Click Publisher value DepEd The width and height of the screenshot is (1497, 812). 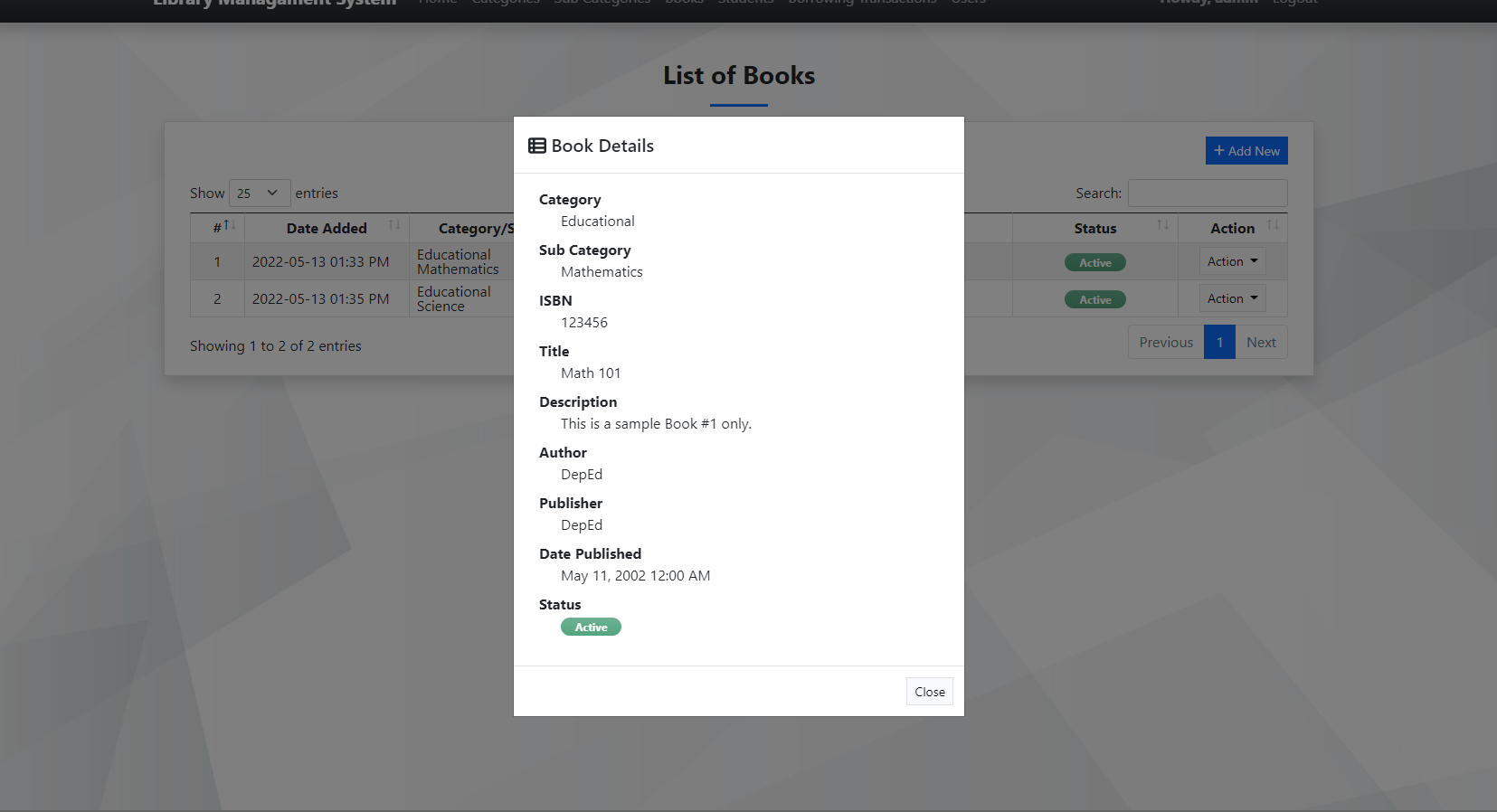coord(582,524)
